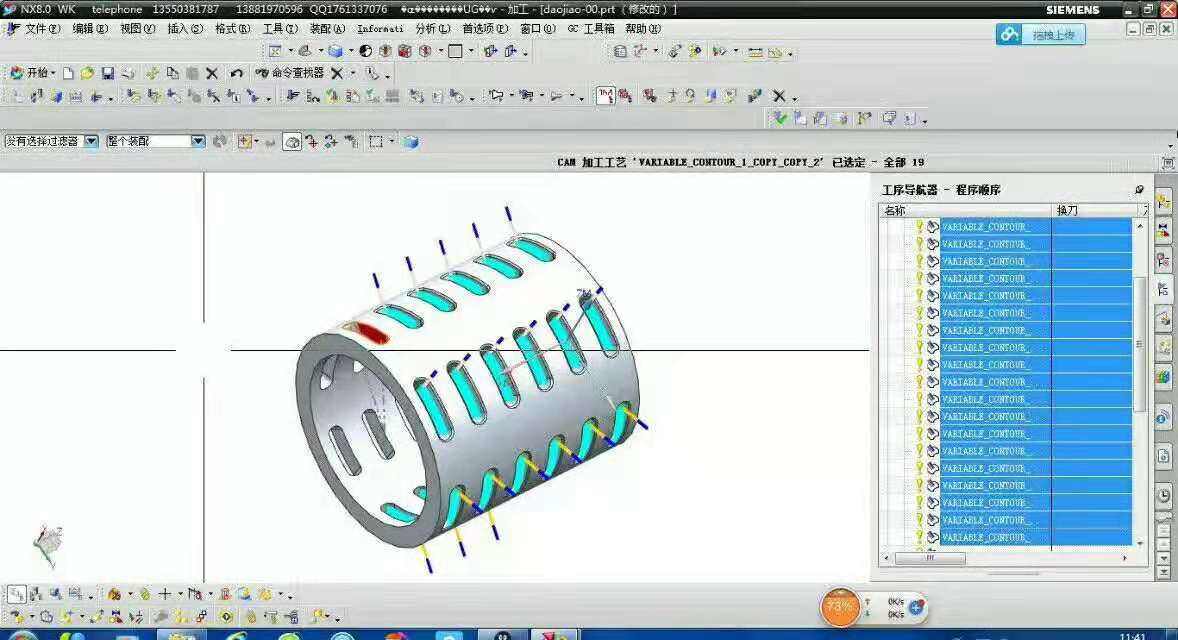Image resolution: width=1178 pixels, height=640 pixels.
Task: Select first VARIABLE_CONTOUR operation in navigator
Action: click(x=985, y=227)
